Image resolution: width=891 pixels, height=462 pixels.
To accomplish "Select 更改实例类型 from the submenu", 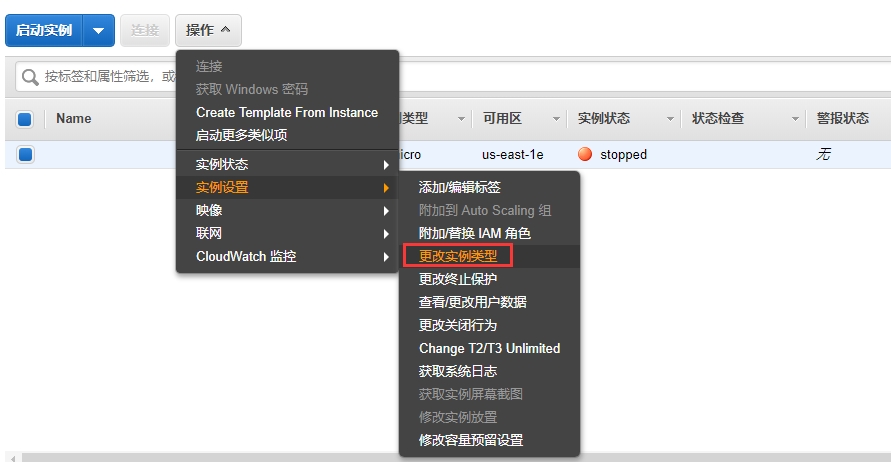I will coord(458,256).
